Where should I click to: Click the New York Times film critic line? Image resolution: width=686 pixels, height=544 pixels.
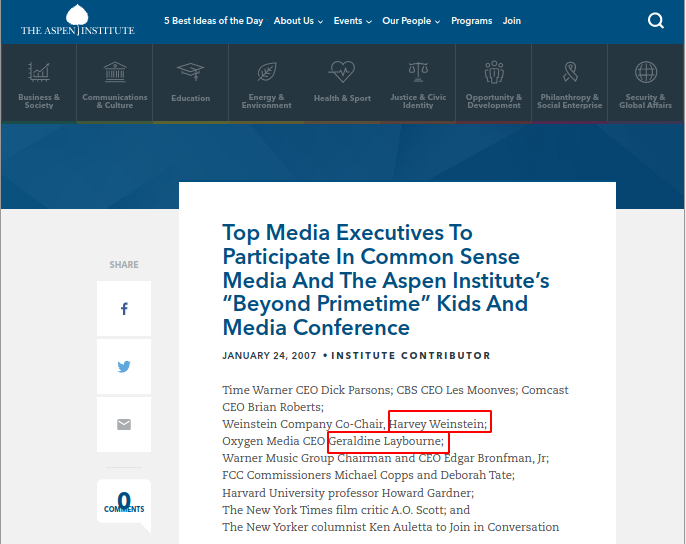pyautogui.click(x=346, y=510)
